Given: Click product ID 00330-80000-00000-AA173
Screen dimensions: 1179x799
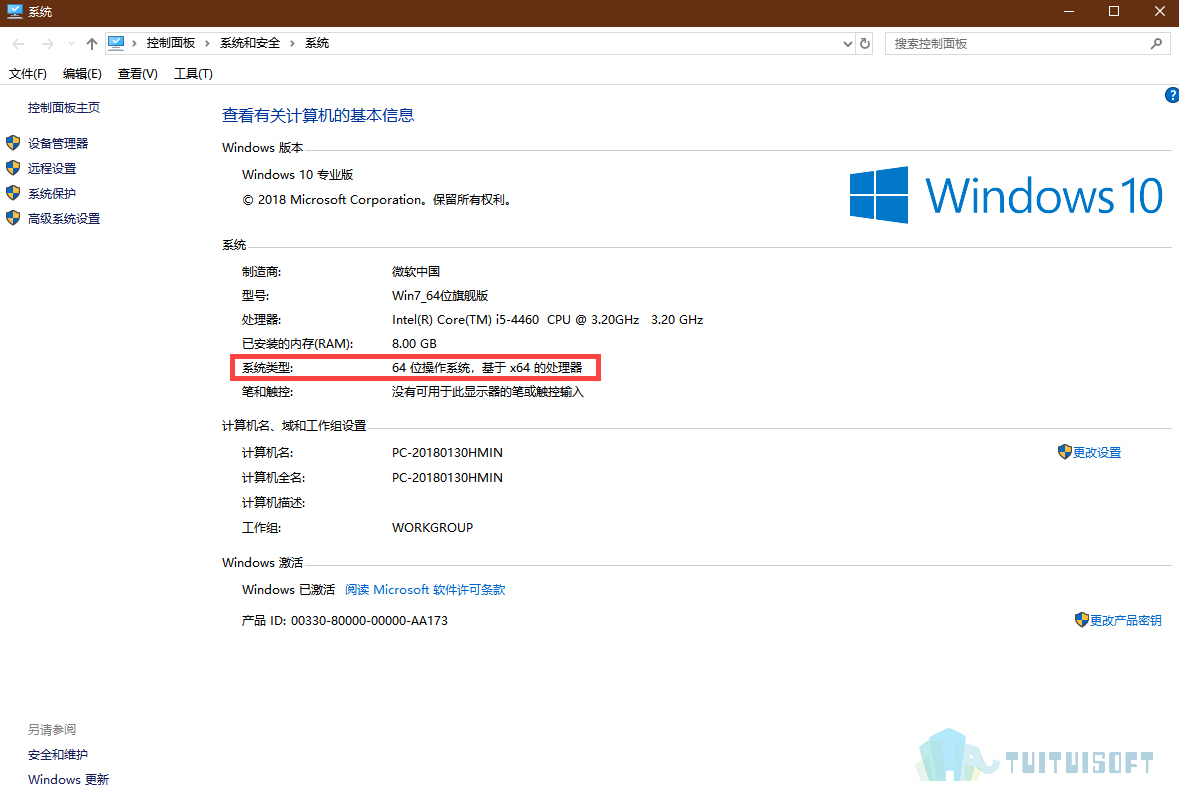Looking at the screenshot, I should pyautogui.click(x=369, y=621).
